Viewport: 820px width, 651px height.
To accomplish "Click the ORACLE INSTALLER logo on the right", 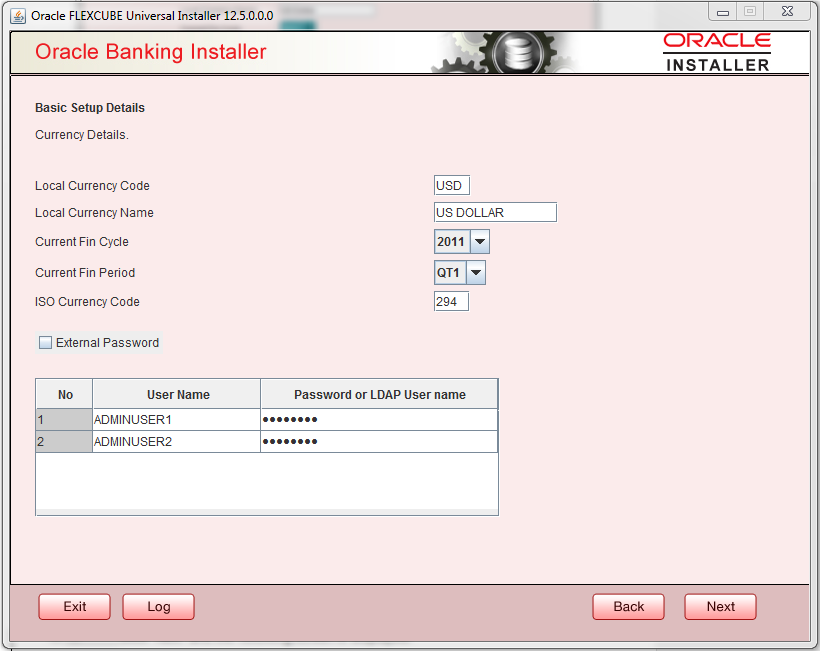I will point(716,51).
